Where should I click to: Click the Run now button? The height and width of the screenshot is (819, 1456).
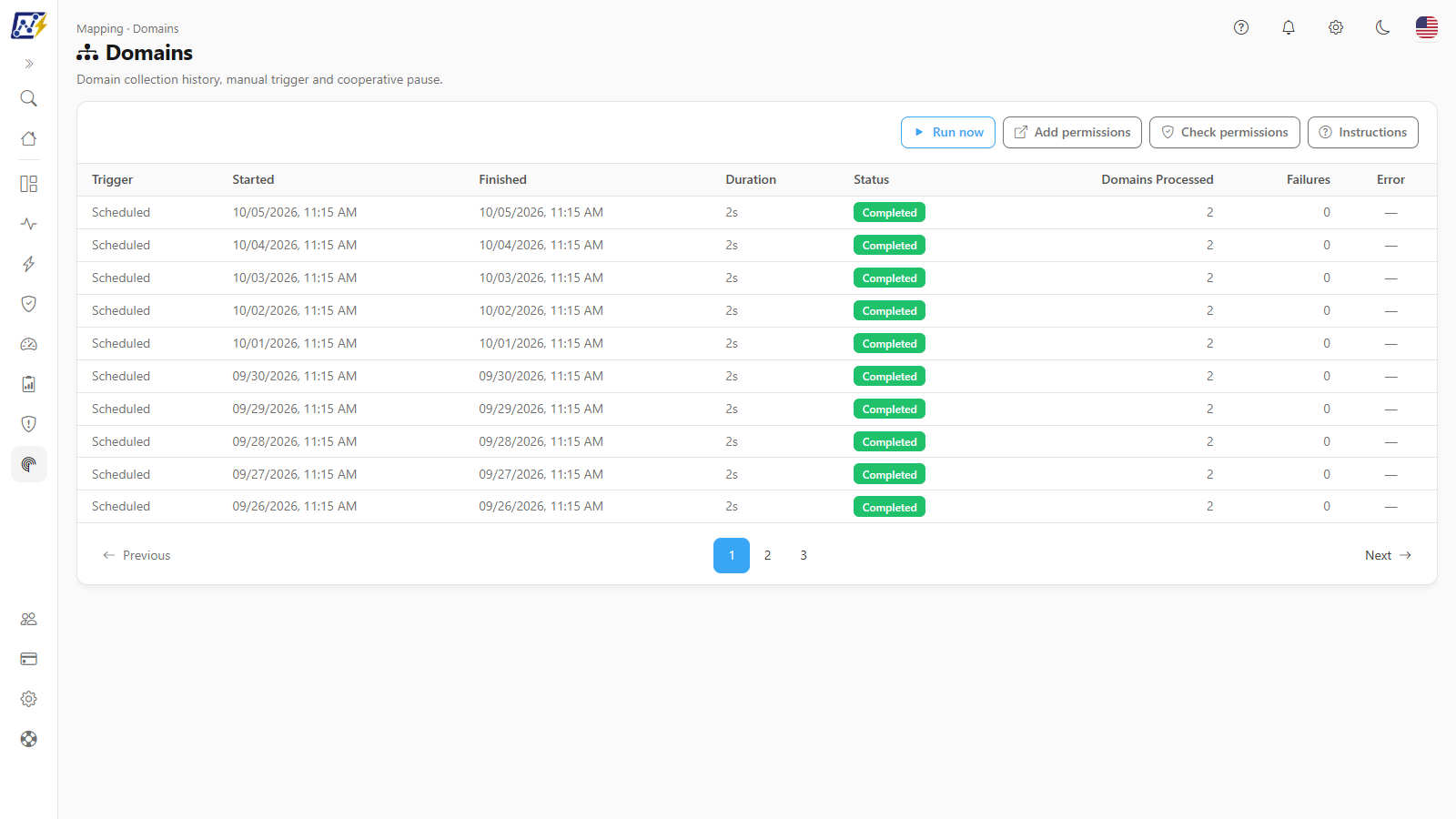[x=948, y=132]
